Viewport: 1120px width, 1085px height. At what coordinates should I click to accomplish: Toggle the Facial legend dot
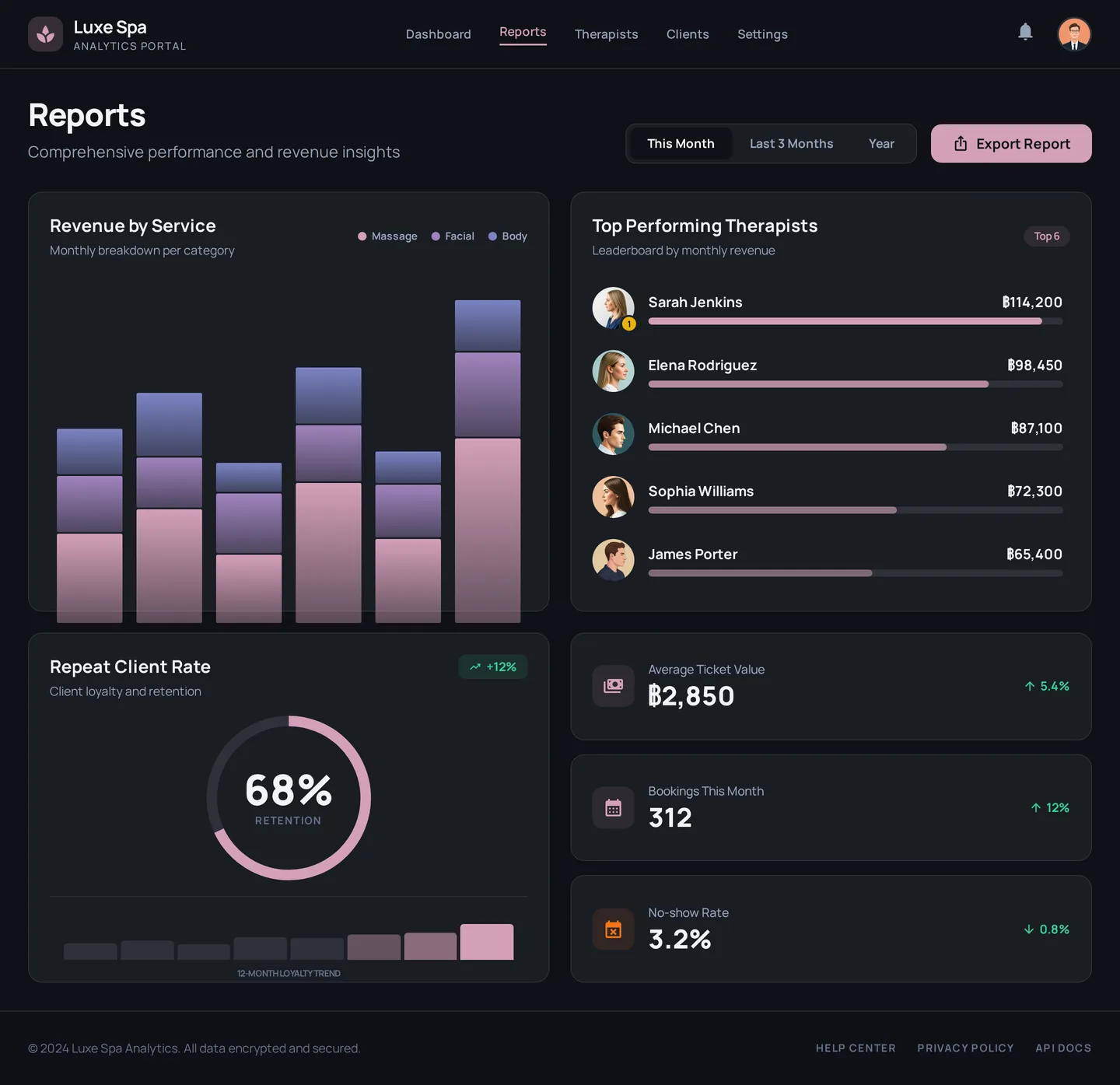436,236
